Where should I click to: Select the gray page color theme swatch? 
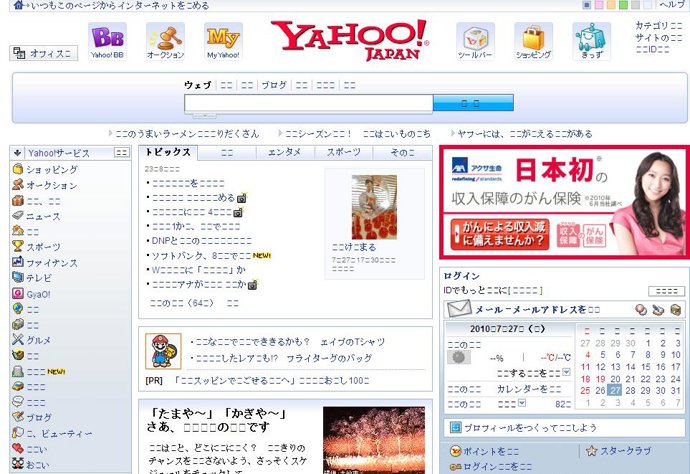point(635,5)
